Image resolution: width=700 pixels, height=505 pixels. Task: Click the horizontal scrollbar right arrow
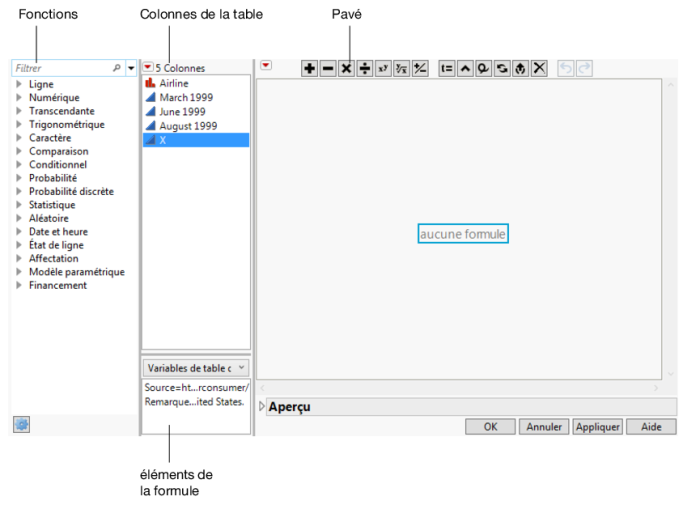tap(656, 388)
